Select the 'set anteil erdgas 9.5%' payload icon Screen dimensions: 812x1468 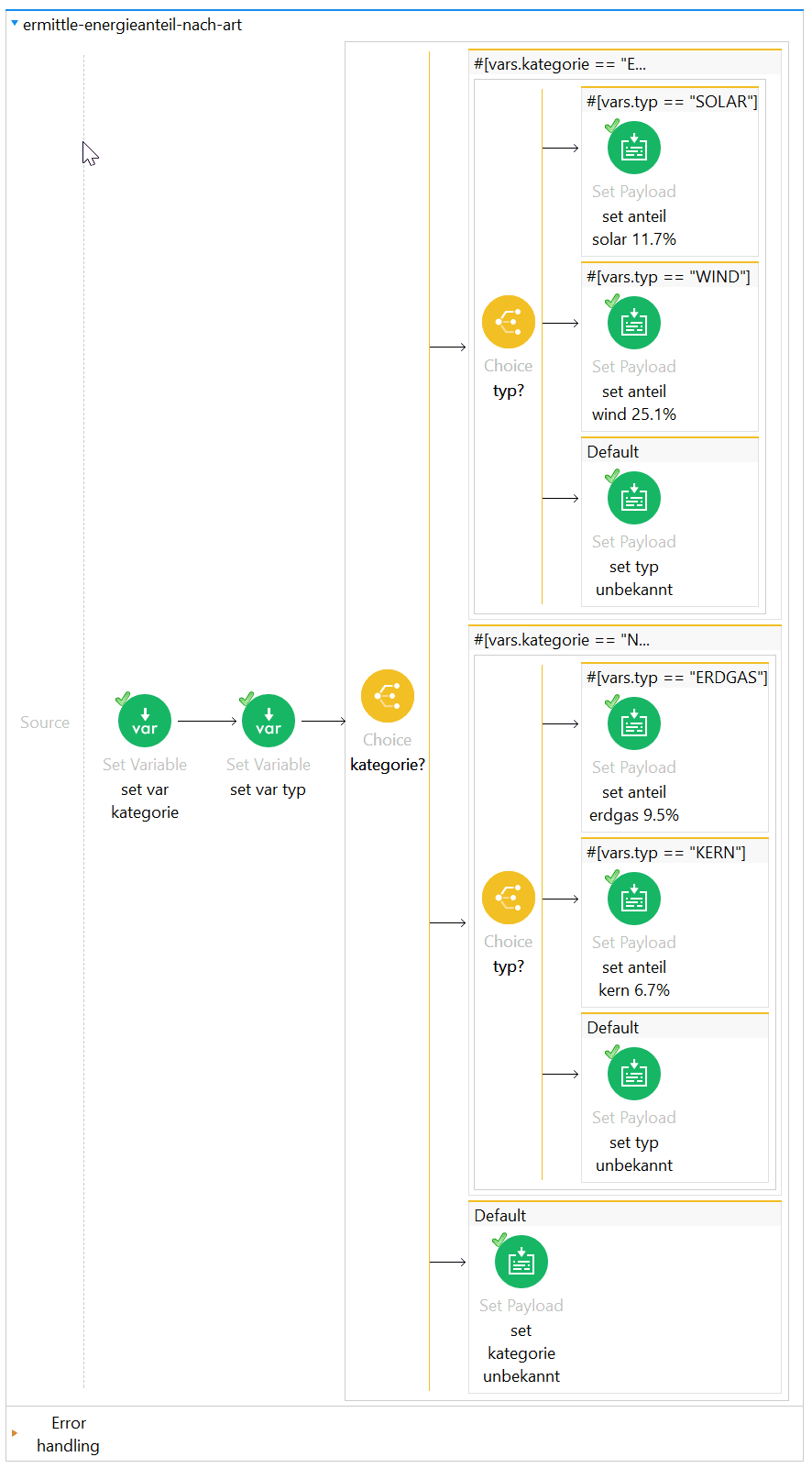click(634, 723)
